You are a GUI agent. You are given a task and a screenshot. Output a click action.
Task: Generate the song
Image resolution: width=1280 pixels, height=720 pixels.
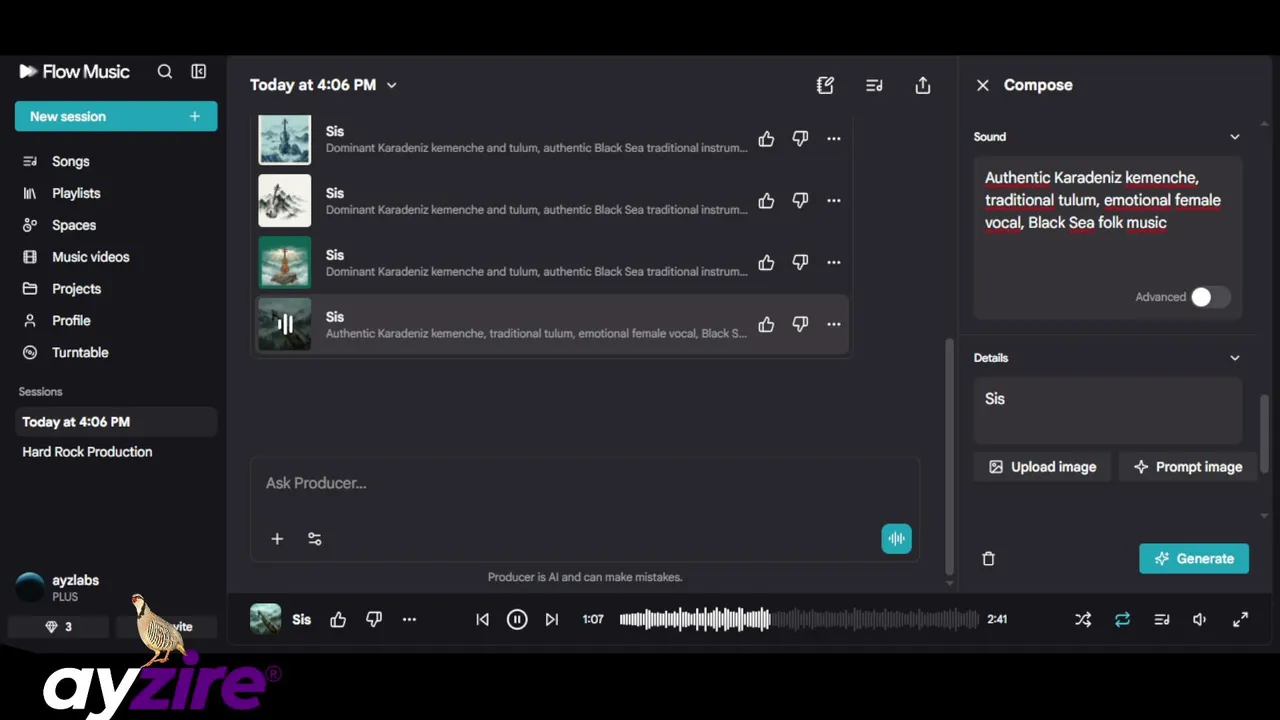click(x=1194, y=559)
